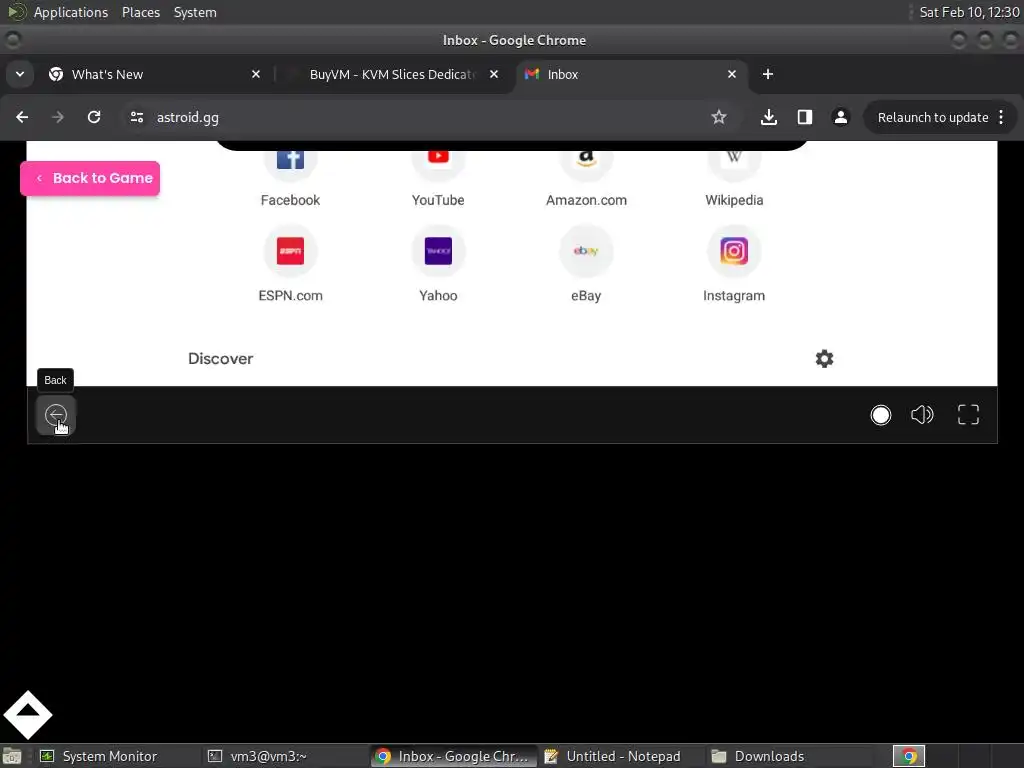Click the Chrome icon at taskbar right

(x=909, y=756)
